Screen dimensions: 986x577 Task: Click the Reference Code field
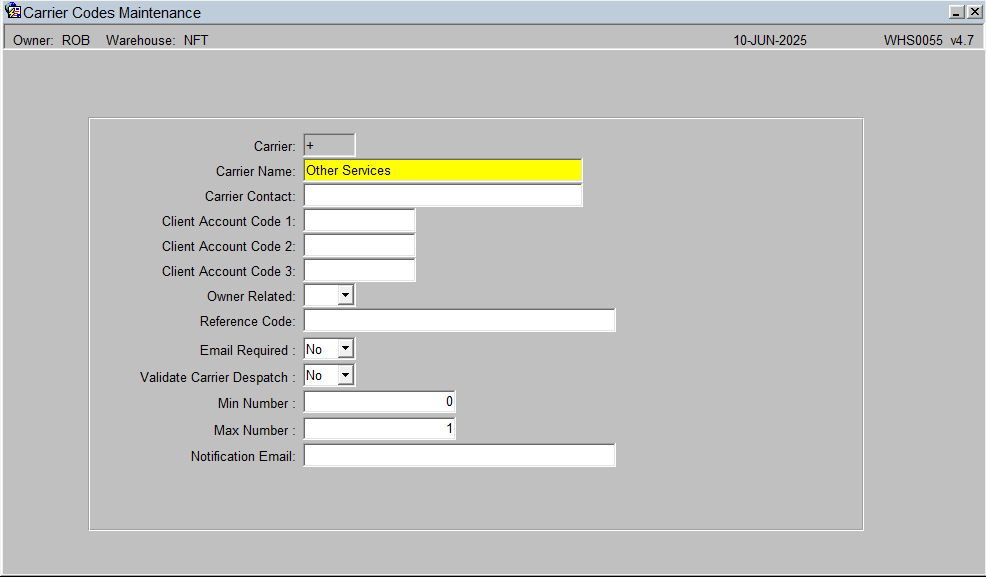pos(459,321)
